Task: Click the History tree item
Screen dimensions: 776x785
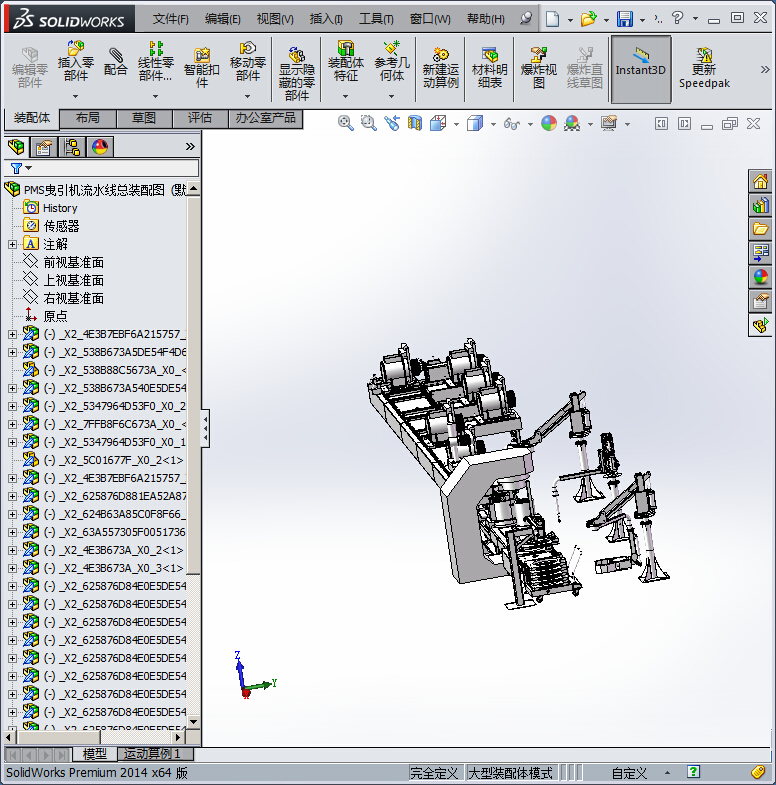Action: [x=60, y=208]
